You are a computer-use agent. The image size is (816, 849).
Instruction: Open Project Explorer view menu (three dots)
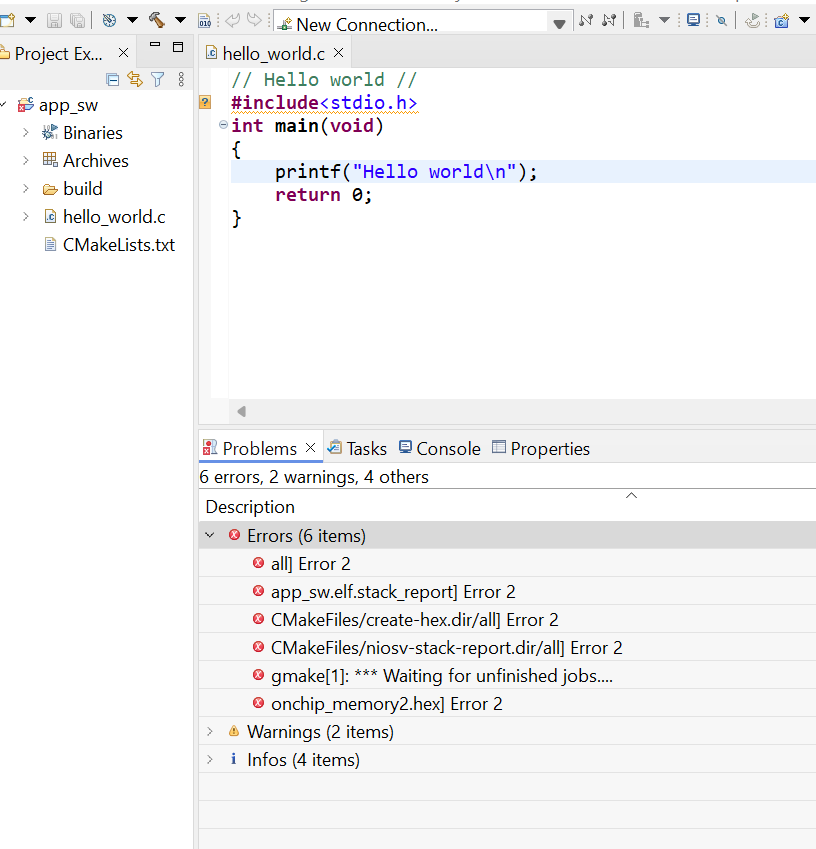point(181,80)
